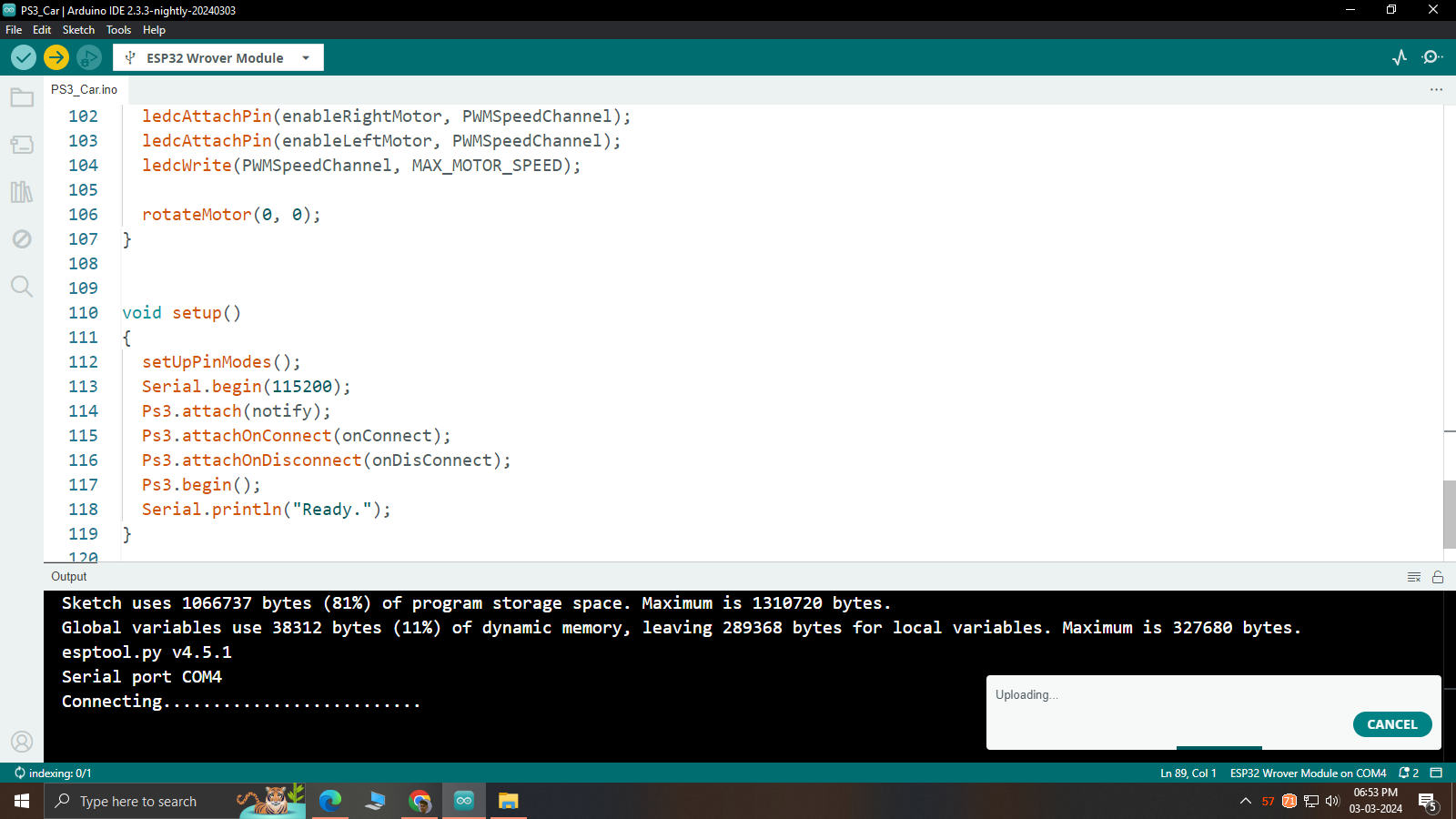
Task: Open the Serial Plotter
Action: [x=1400, y=57]
